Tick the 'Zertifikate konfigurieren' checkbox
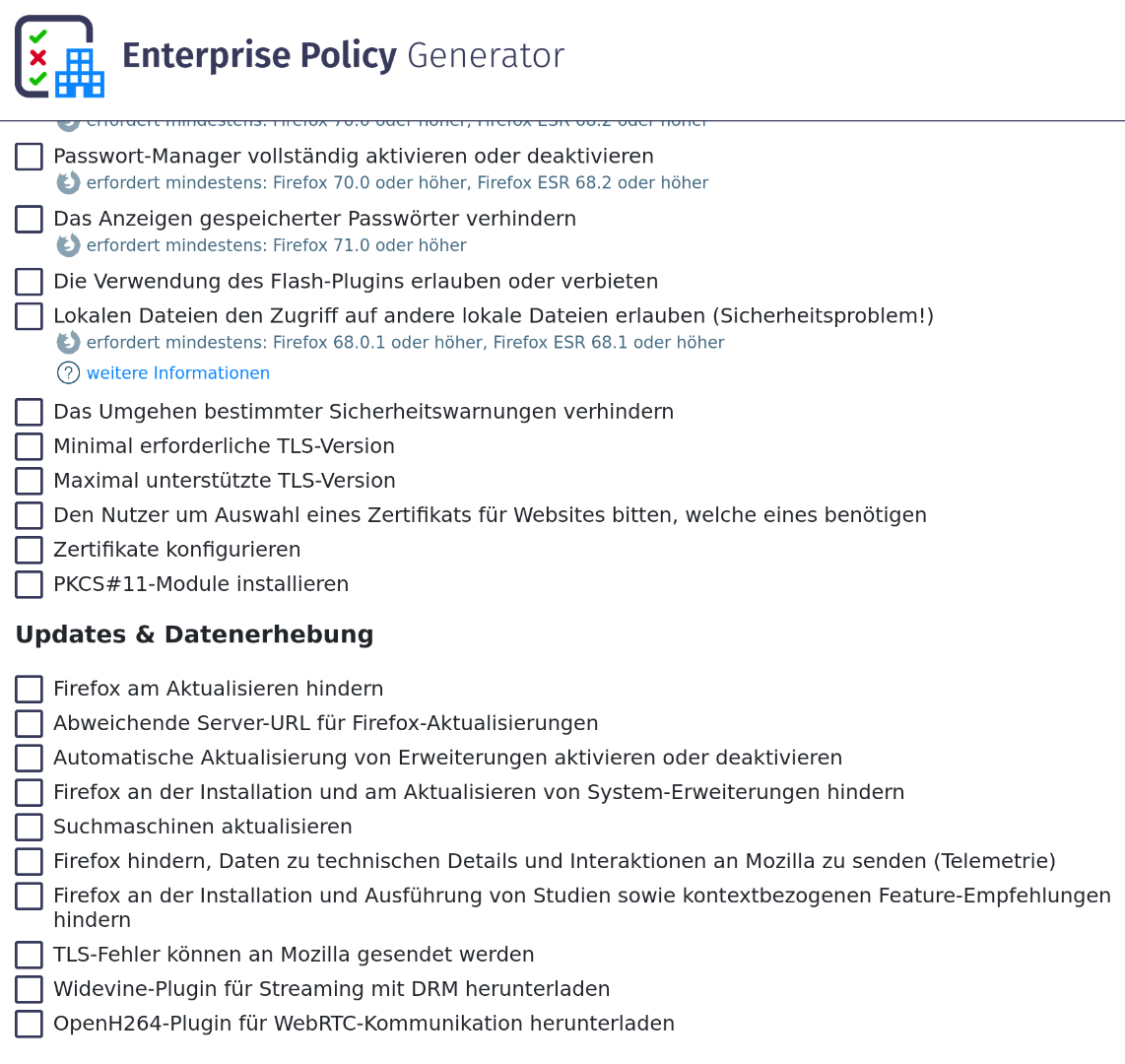 (29, 550)
